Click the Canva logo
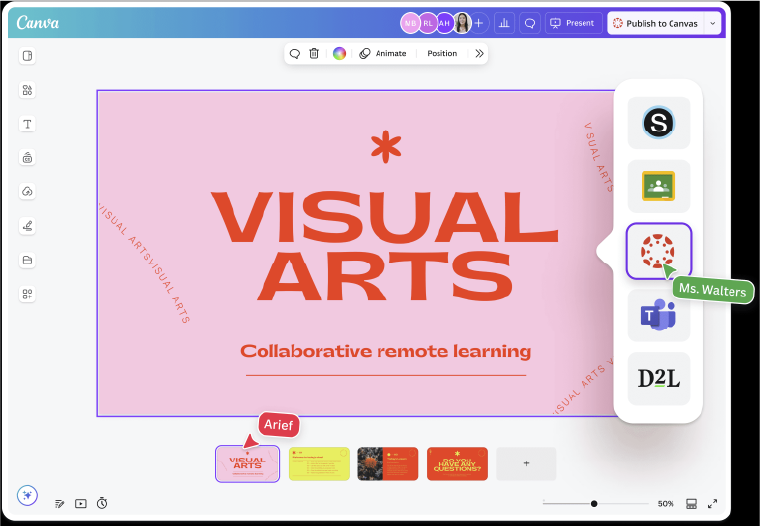 click(x=38, y=23)
